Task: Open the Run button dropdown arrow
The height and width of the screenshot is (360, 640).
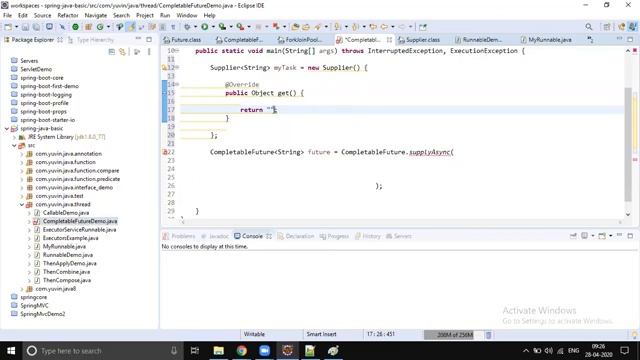Action: (x=213, y=27)
